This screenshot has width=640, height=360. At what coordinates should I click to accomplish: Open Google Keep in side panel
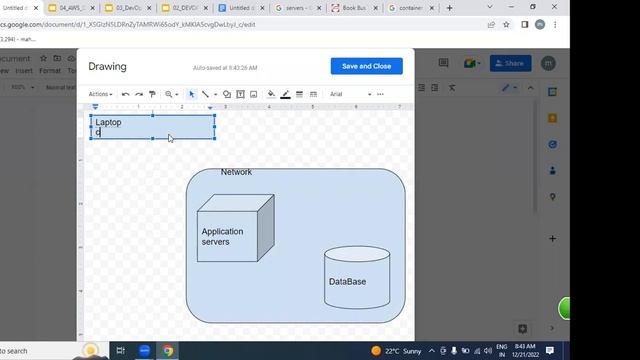tap(552, 118)
